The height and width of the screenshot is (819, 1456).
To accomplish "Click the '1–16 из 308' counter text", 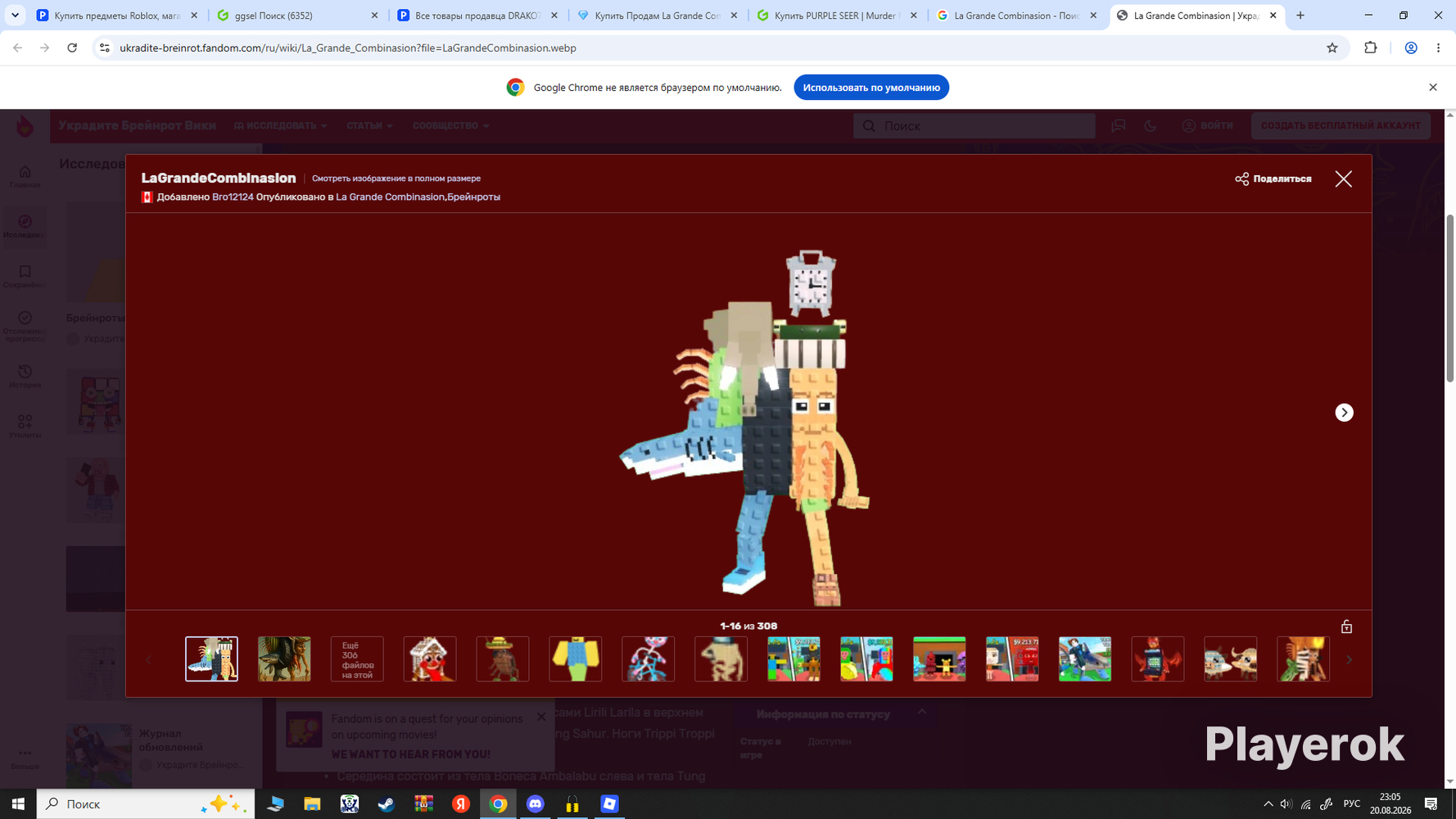I will (x=748, y=627).
